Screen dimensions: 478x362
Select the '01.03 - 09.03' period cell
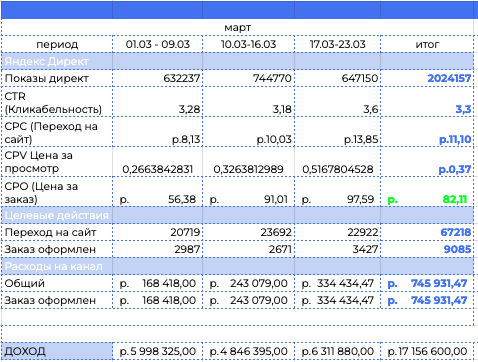coord(158,44)
